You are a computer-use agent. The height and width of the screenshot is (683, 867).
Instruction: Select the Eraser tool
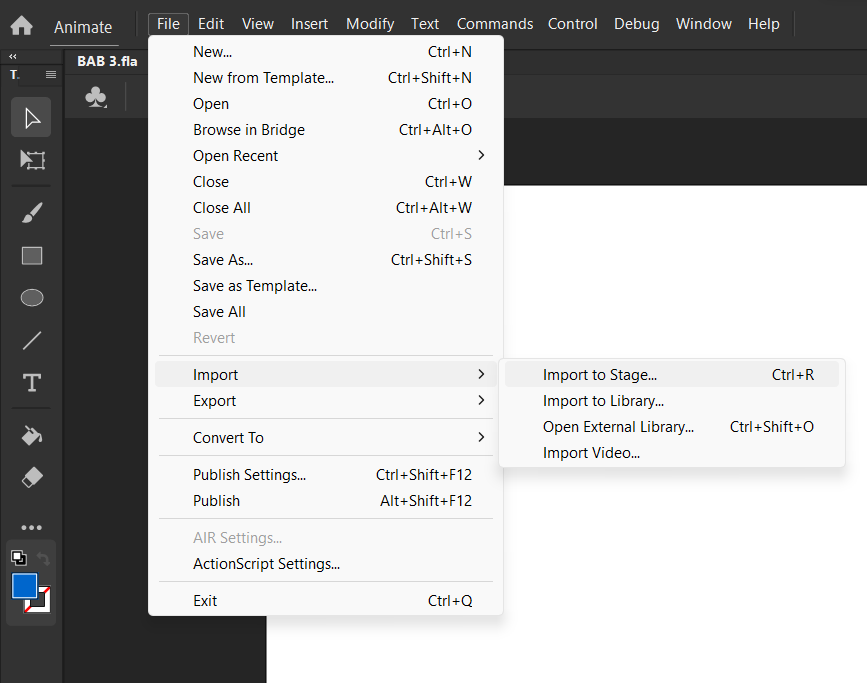pyautogui.click(x=32, y=478)
